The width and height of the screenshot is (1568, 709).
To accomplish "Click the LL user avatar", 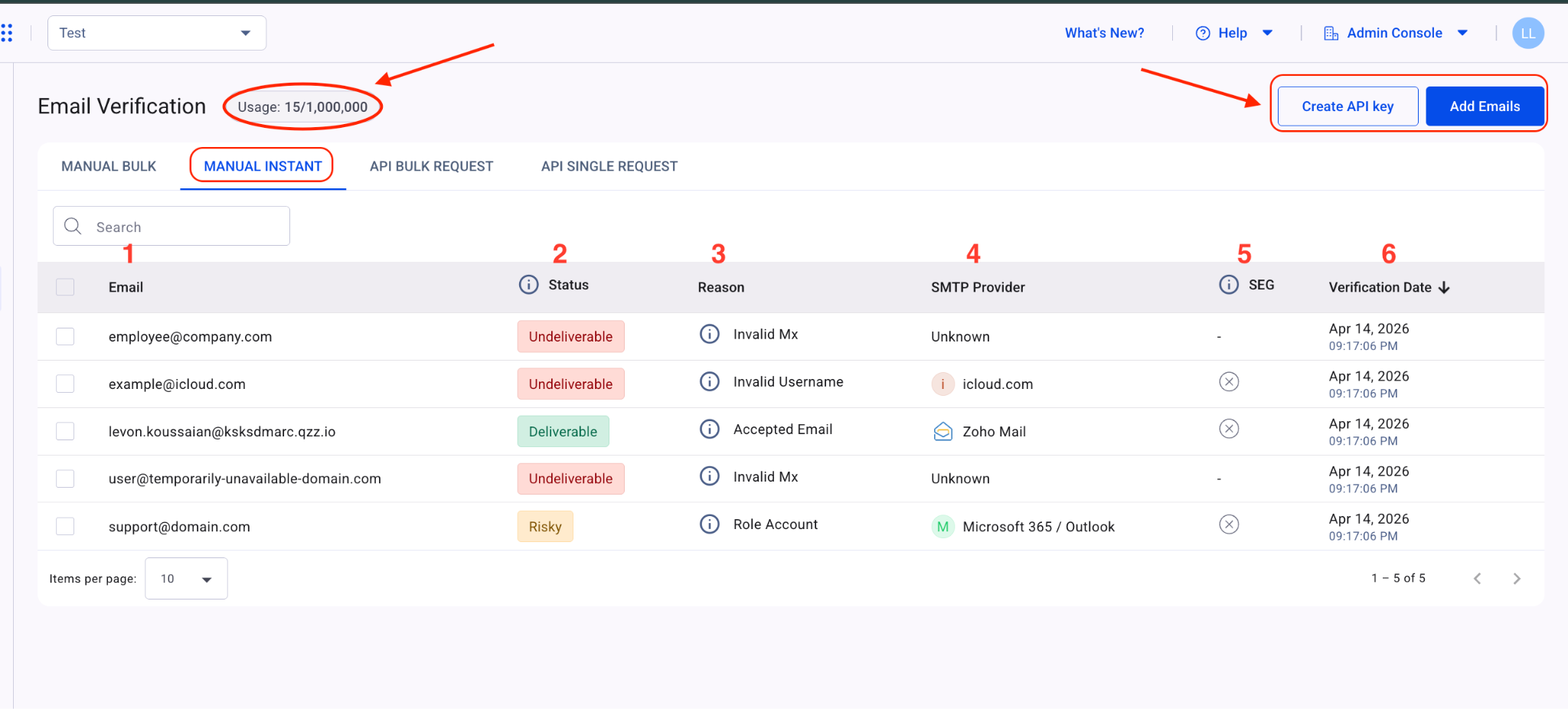I will pos(1527,33).
